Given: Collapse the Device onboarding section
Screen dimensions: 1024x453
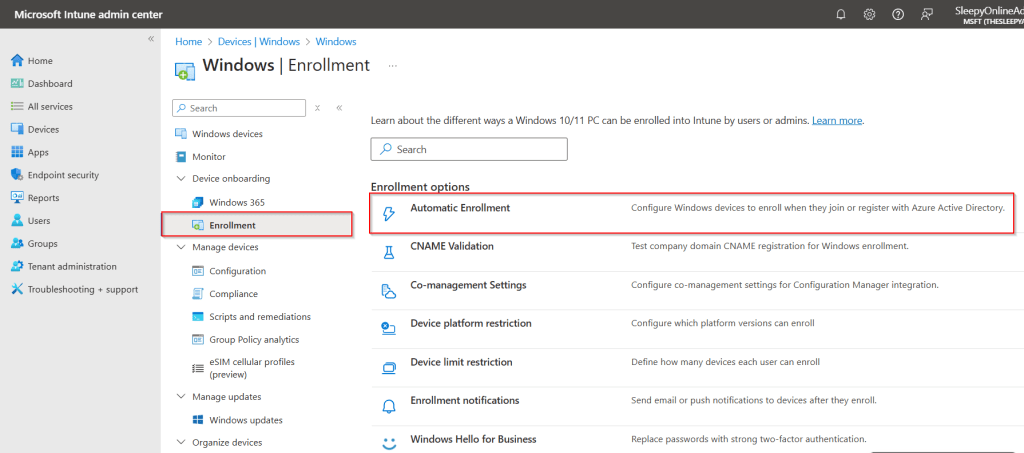Looking at the screenshot, I should coord(180,179).
